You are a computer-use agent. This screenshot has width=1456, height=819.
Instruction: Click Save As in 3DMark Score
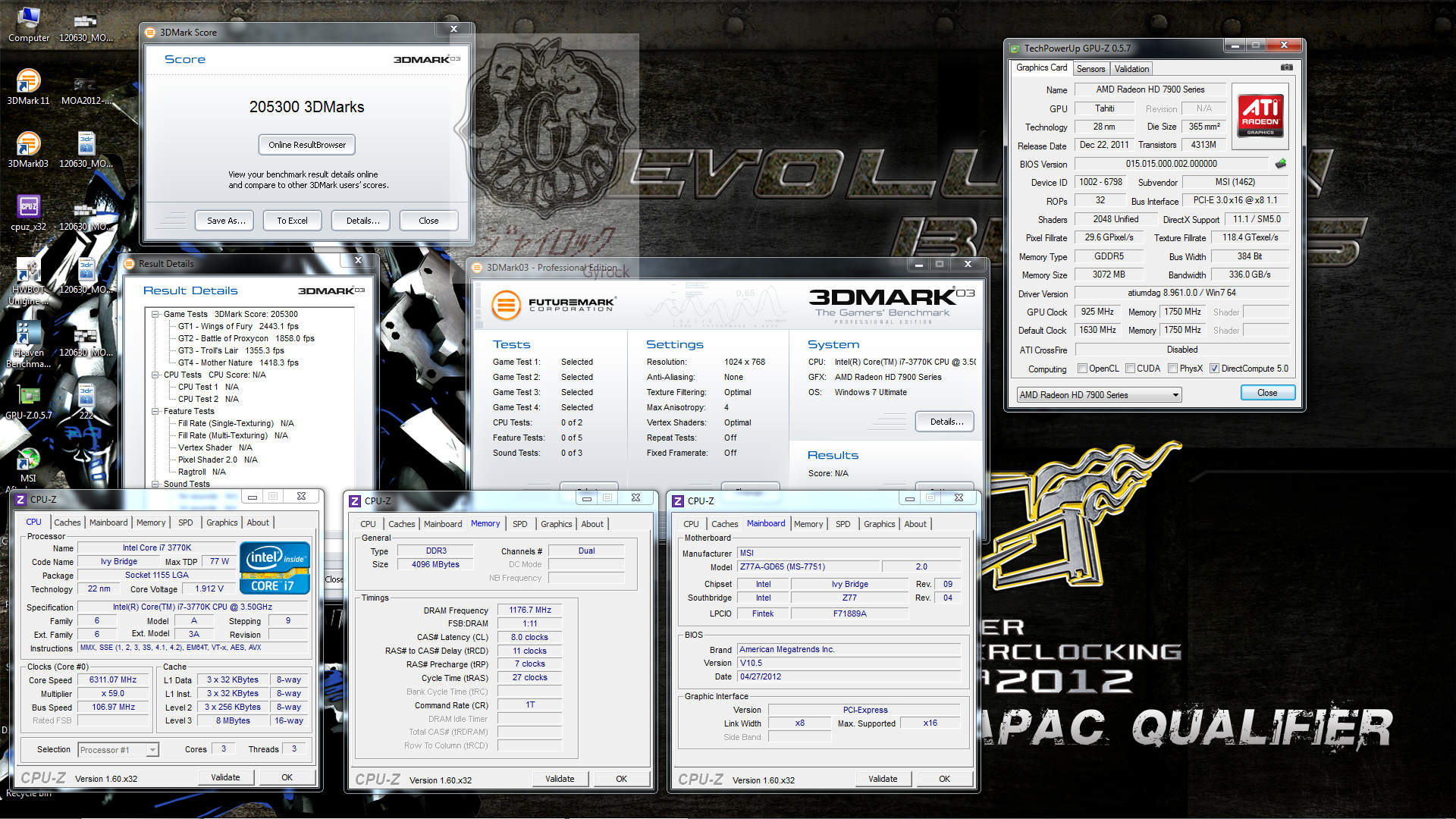(226, 221)
